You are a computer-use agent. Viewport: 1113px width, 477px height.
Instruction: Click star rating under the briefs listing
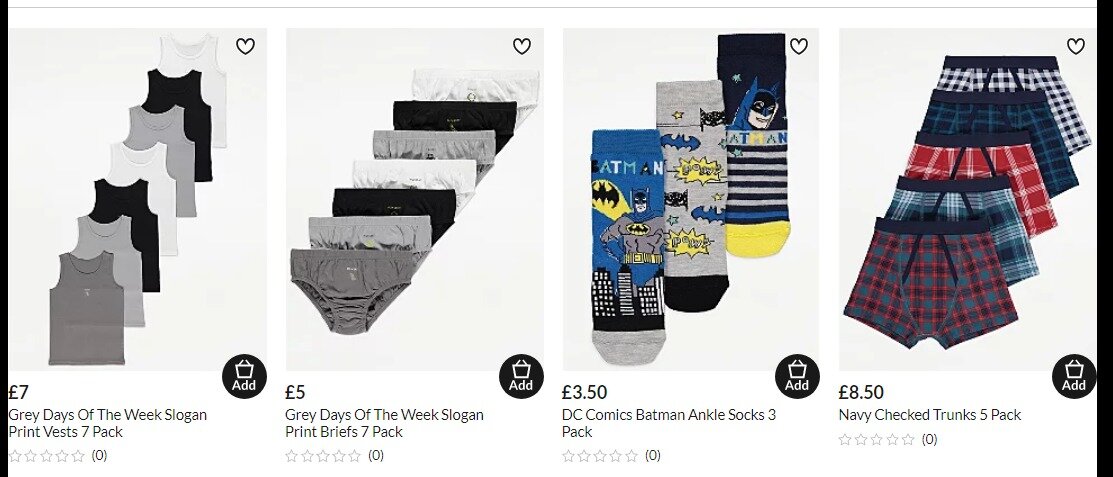coord(323,456)
